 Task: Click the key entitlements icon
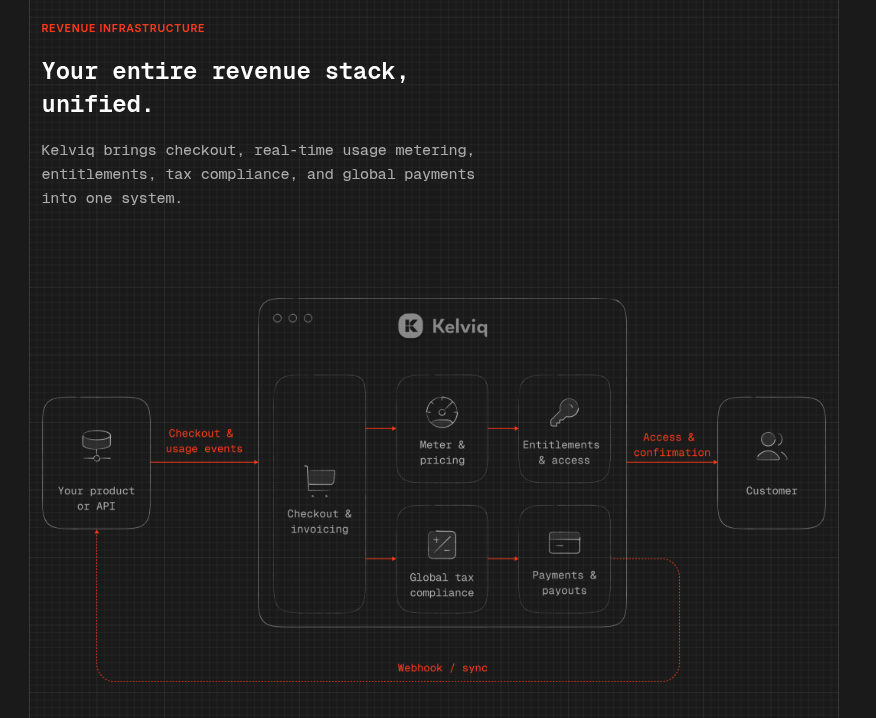(x=564, y=412)
